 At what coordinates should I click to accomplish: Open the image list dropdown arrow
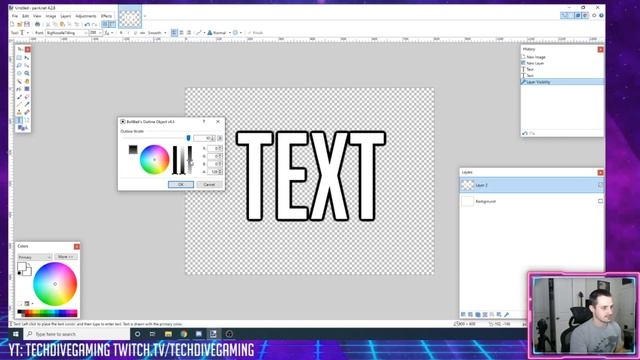tap(145, 16)
